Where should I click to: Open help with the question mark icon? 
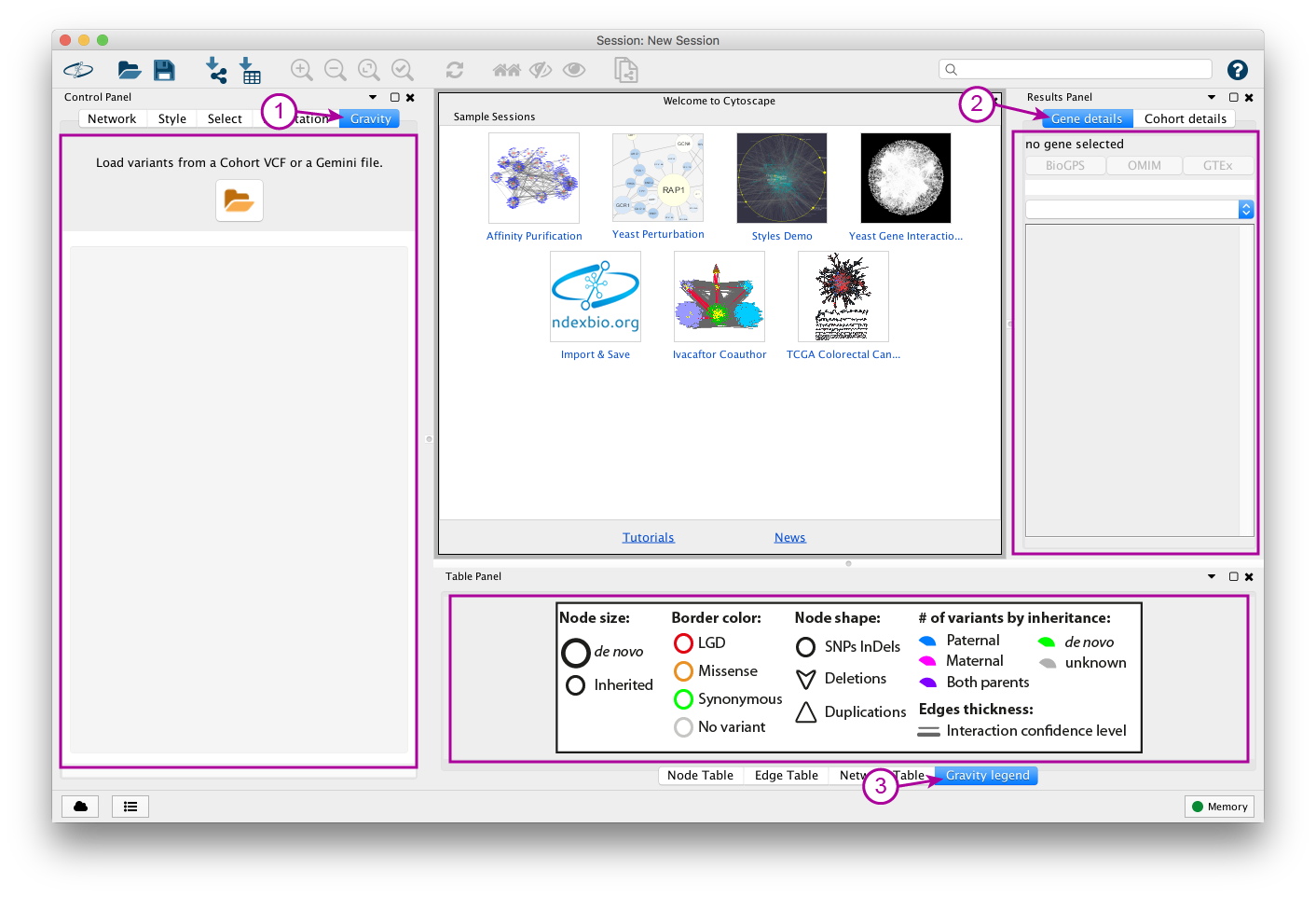1237,70
